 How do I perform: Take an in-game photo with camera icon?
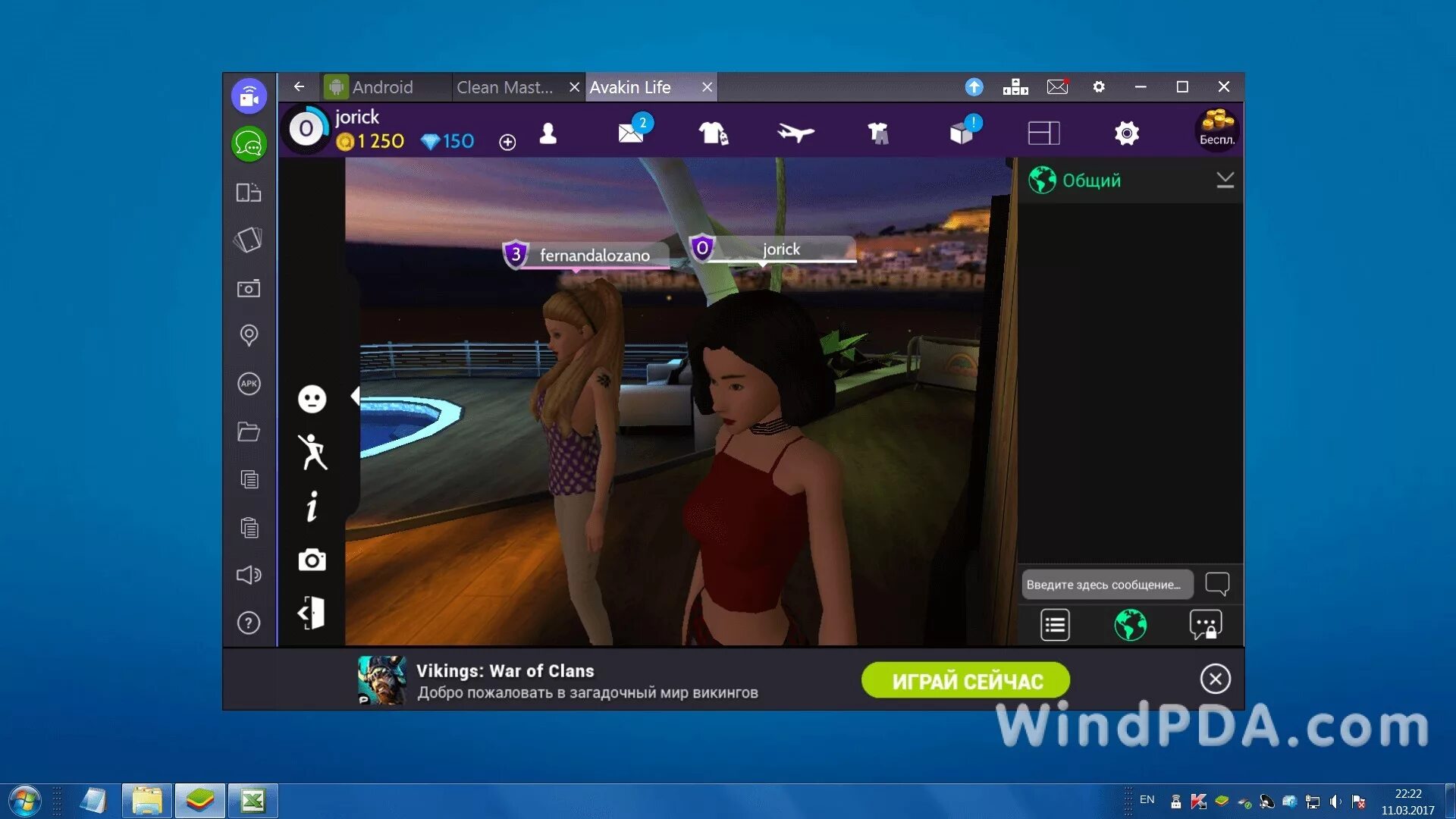(312, 560)
